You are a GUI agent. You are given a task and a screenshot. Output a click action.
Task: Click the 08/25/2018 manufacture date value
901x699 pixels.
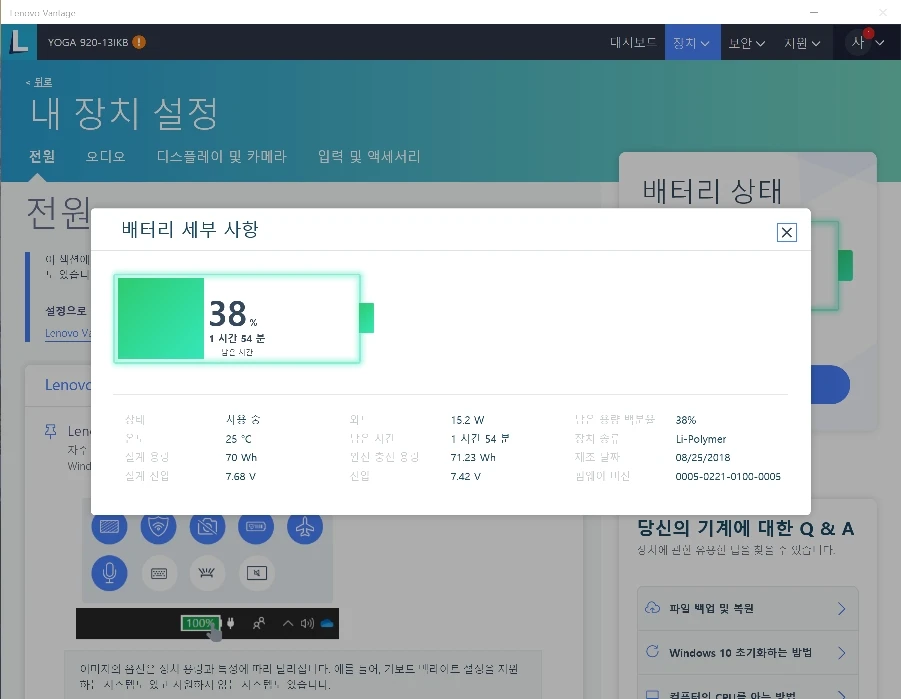pyautogui.click(x=703, y=458)
